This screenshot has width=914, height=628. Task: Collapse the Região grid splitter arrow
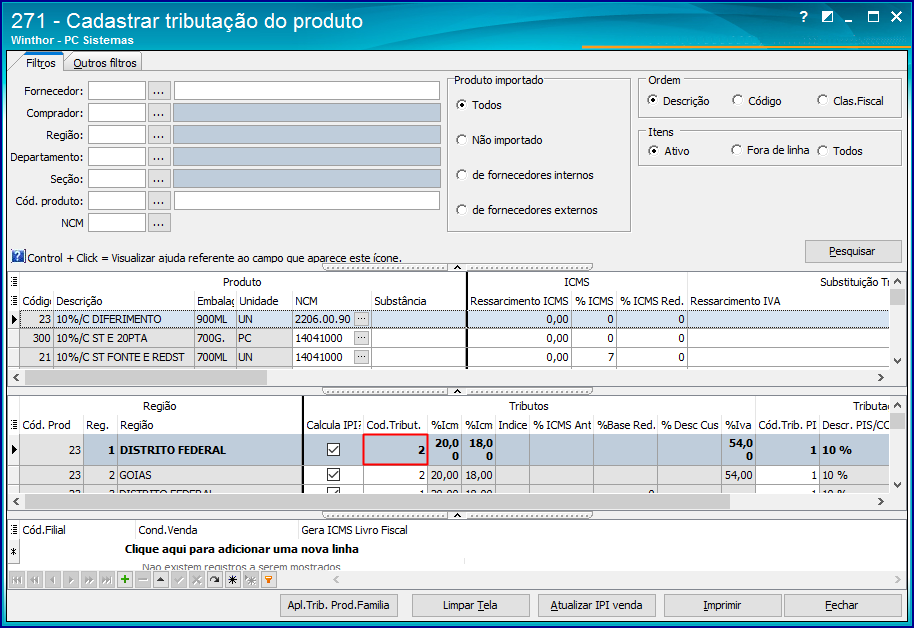pos(458,515)
